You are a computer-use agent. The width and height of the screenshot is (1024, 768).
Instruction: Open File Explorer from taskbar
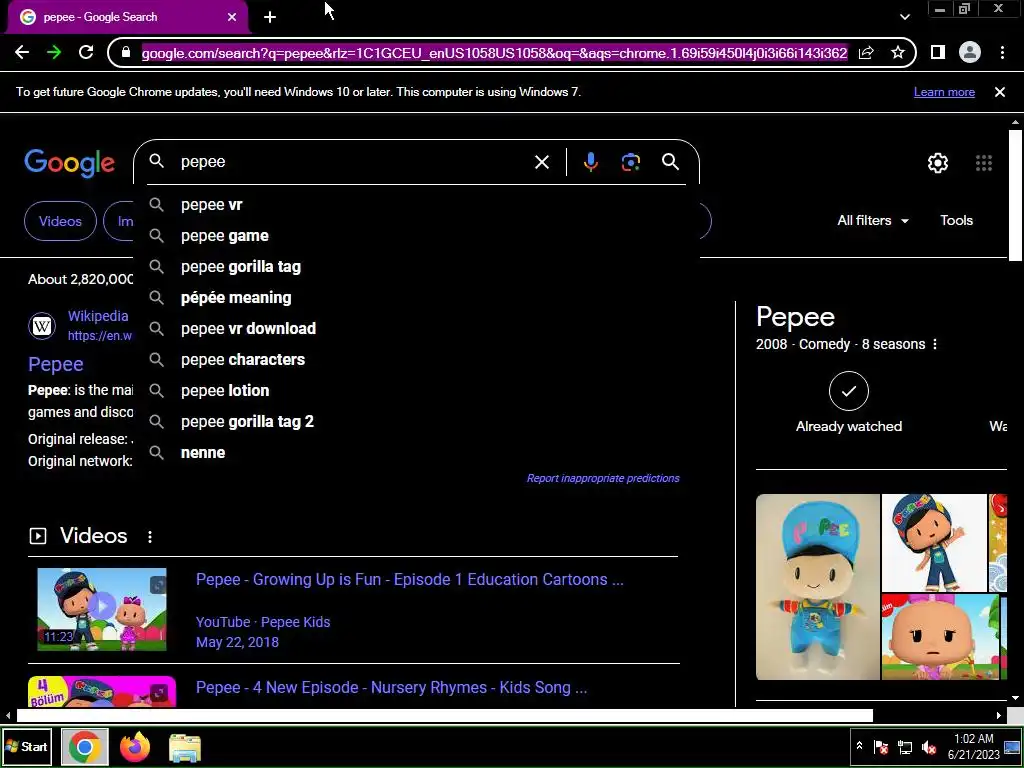pos(185,747)
